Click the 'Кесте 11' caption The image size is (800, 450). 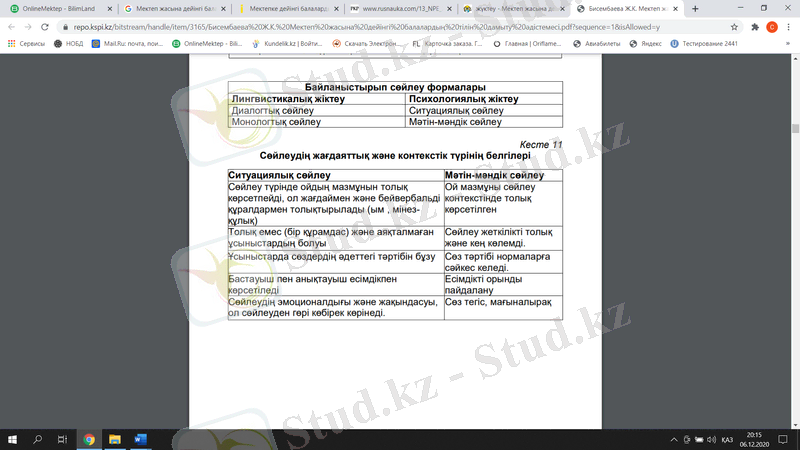tap(541, 145)
